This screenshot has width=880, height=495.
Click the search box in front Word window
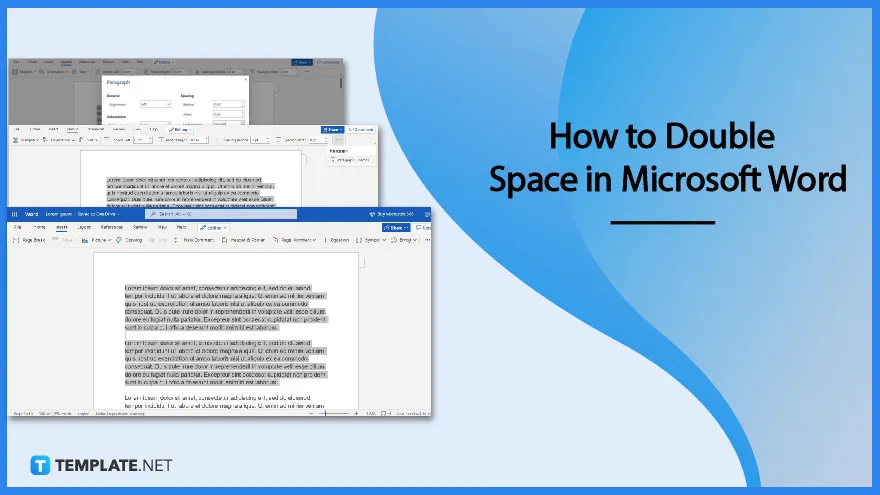point(221,214)
